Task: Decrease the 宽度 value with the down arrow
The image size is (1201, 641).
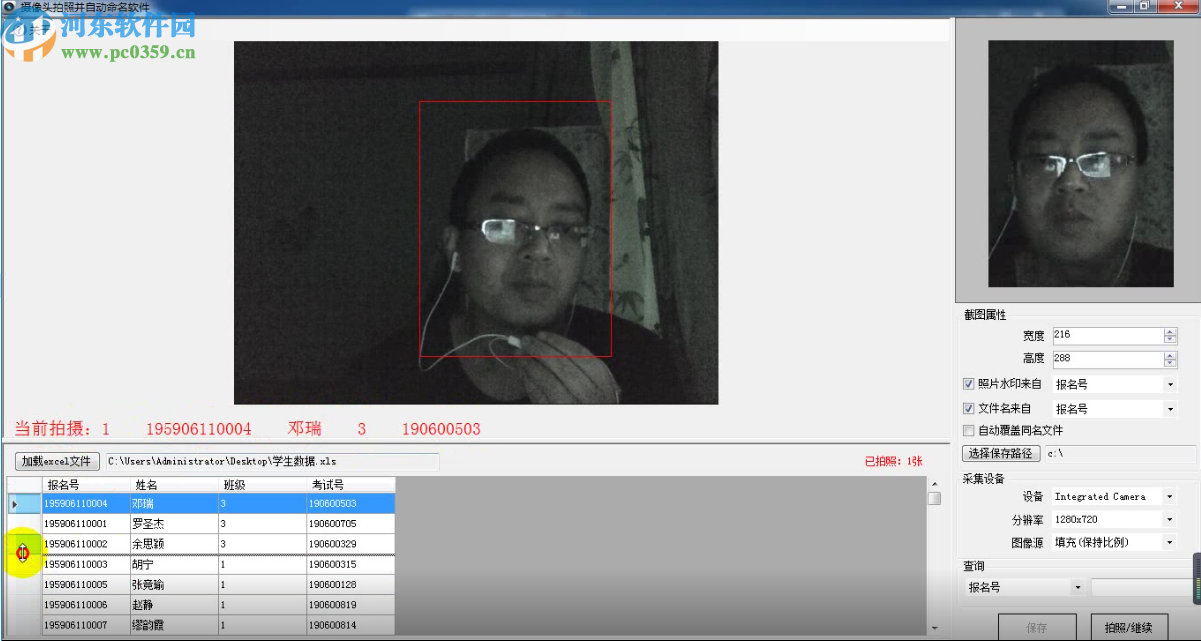Action: coord(1170,340)
